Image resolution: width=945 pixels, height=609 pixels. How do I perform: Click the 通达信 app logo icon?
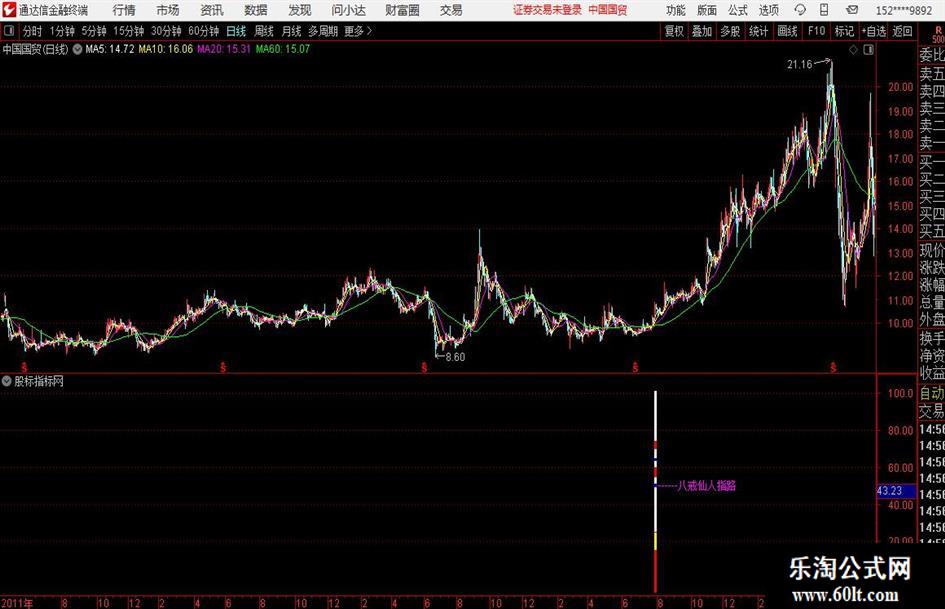9,10
